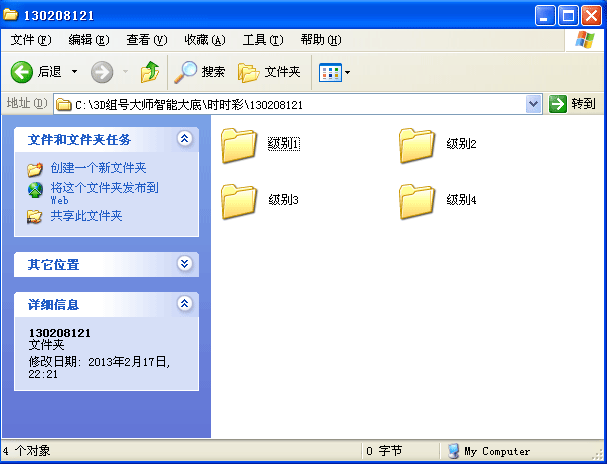Open the address bar dropdown arrow
The width and height of the screenshot is (607, 464).
[533, 104]
